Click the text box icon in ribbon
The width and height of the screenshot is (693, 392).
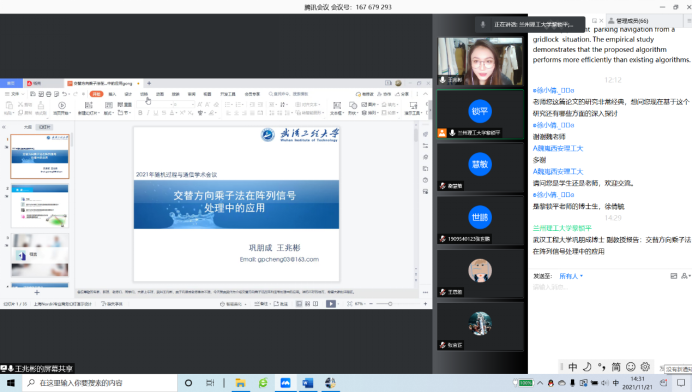[337, 105]
